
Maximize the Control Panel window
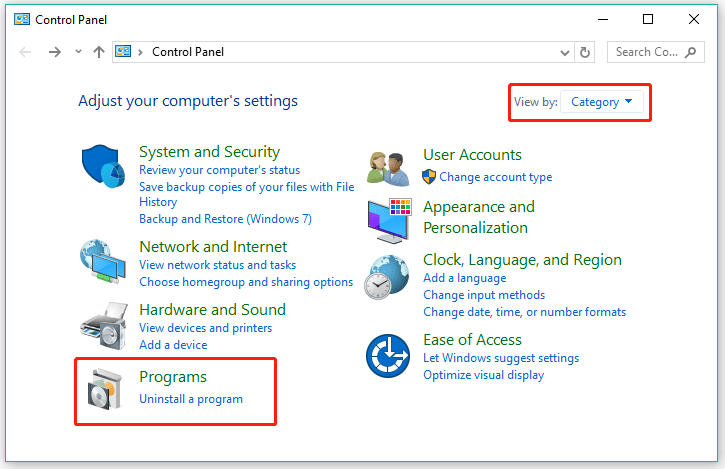pyautogui.click(x=648, y=19)
